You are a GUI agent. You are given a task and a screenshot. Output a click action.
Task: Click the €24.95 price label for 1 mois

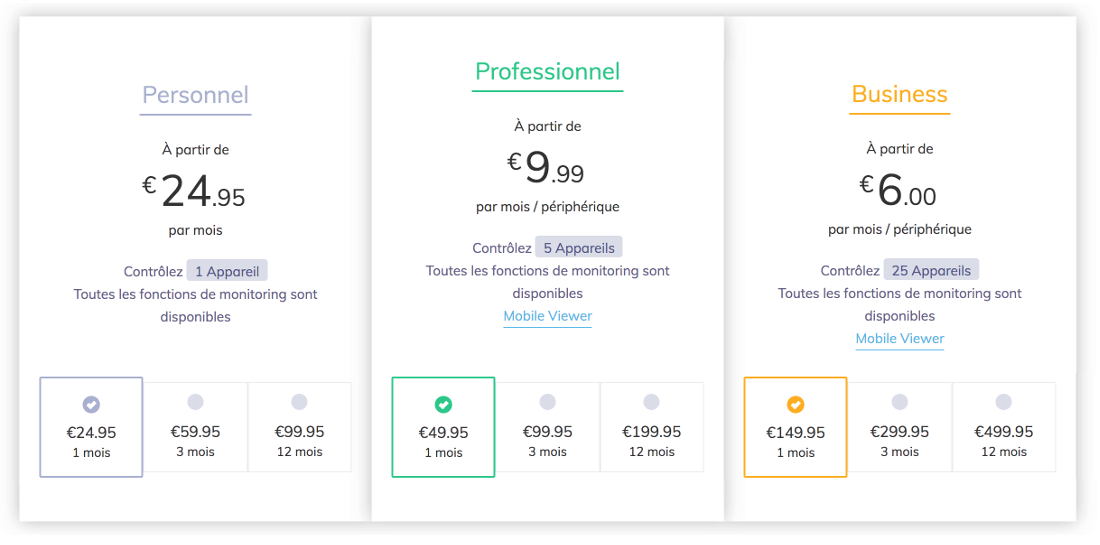[x=91, y=433]
